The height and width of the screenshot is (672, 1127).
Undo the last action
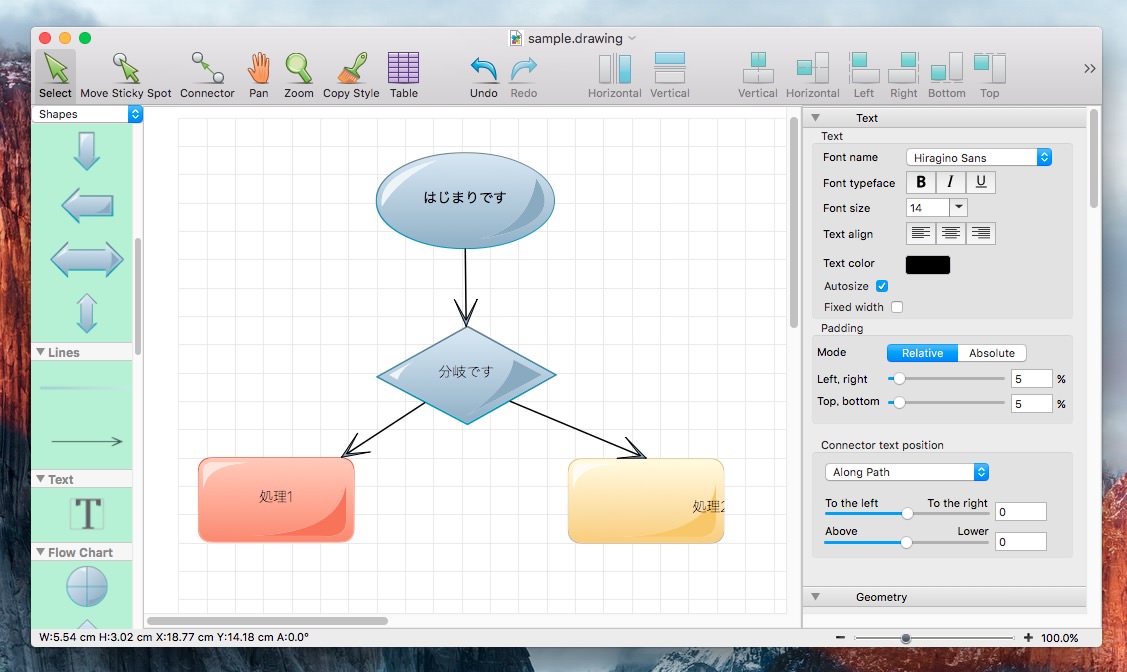484,71
